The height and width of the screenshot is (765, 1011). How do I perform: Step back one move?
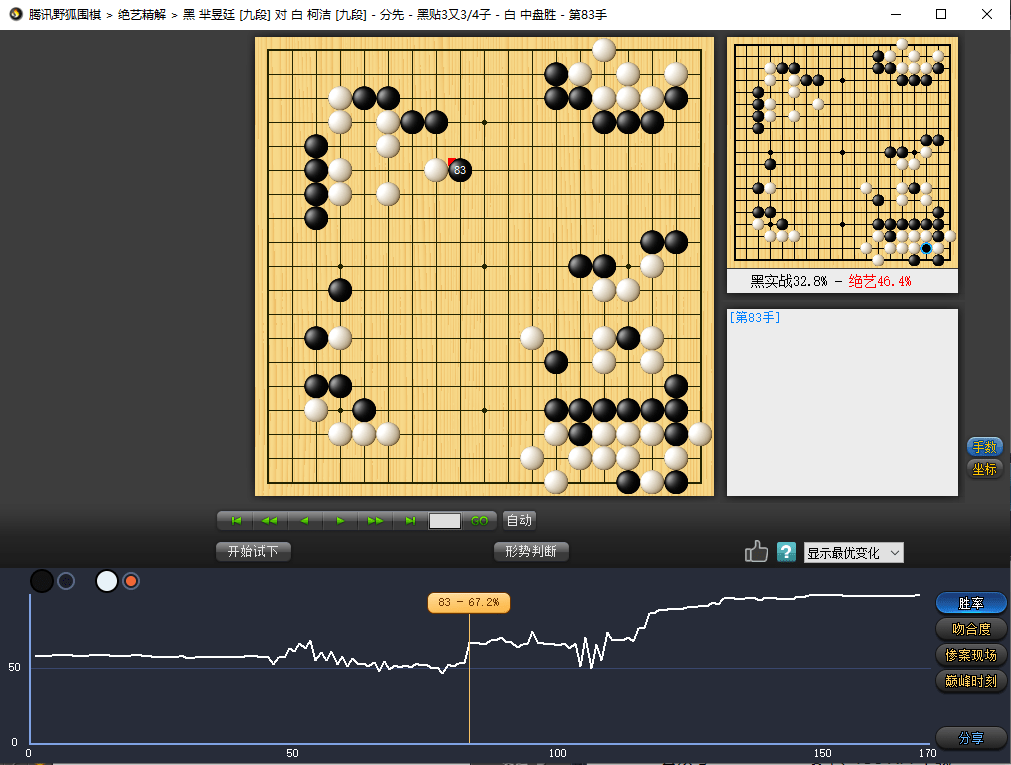click(304, 521)
